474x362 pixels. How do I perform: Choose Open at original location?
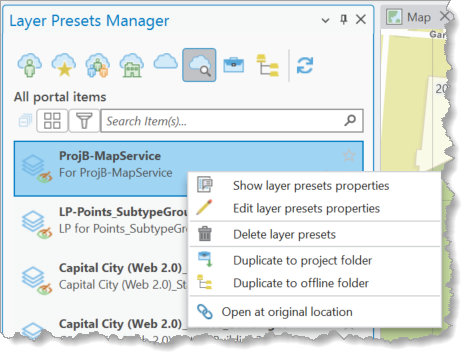[315, 312]
